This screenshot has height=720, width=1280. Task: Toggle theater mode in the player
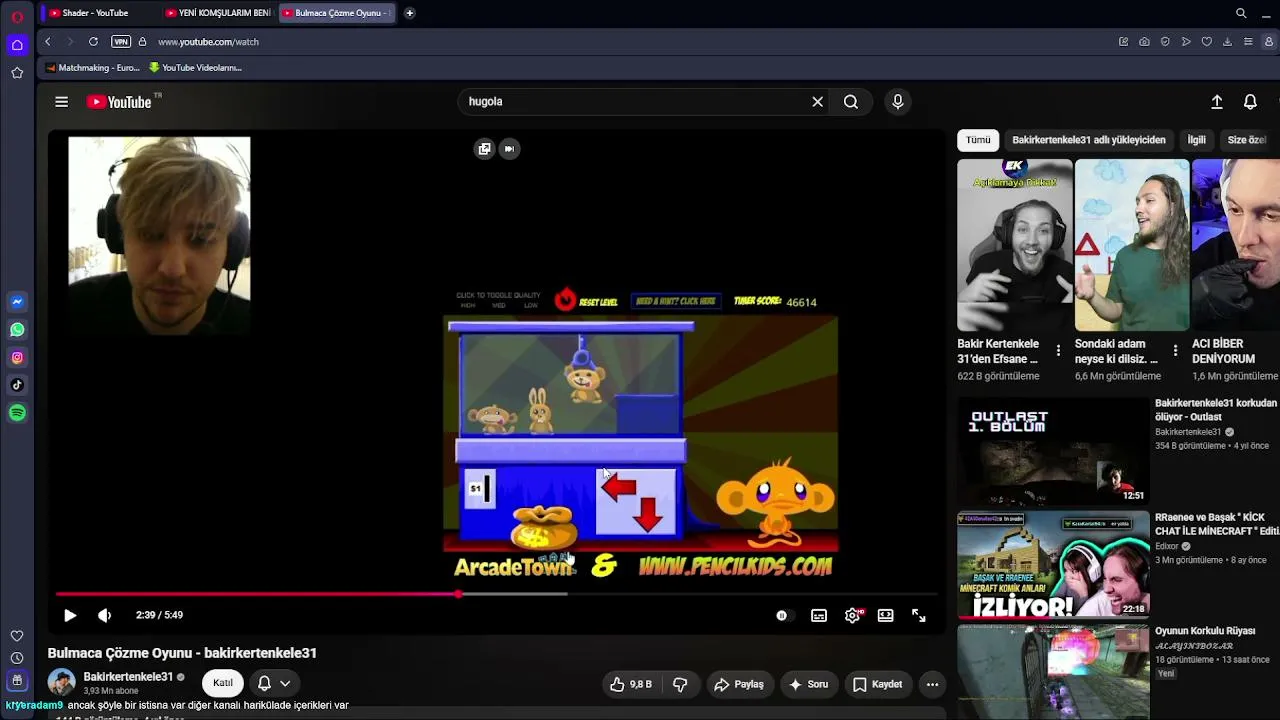point(885,616)
